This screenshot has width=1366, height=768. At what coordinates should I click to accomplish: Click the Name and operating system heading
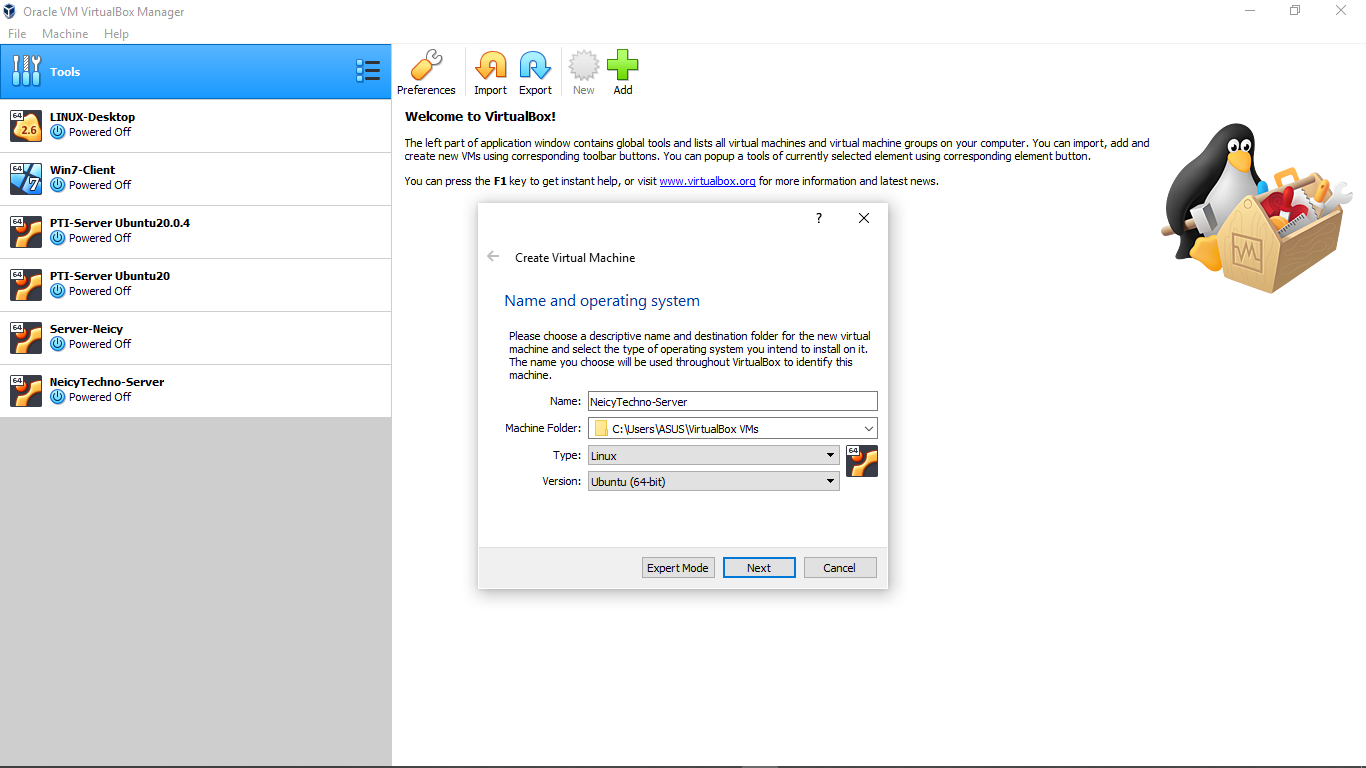click(x=602, y=301)
